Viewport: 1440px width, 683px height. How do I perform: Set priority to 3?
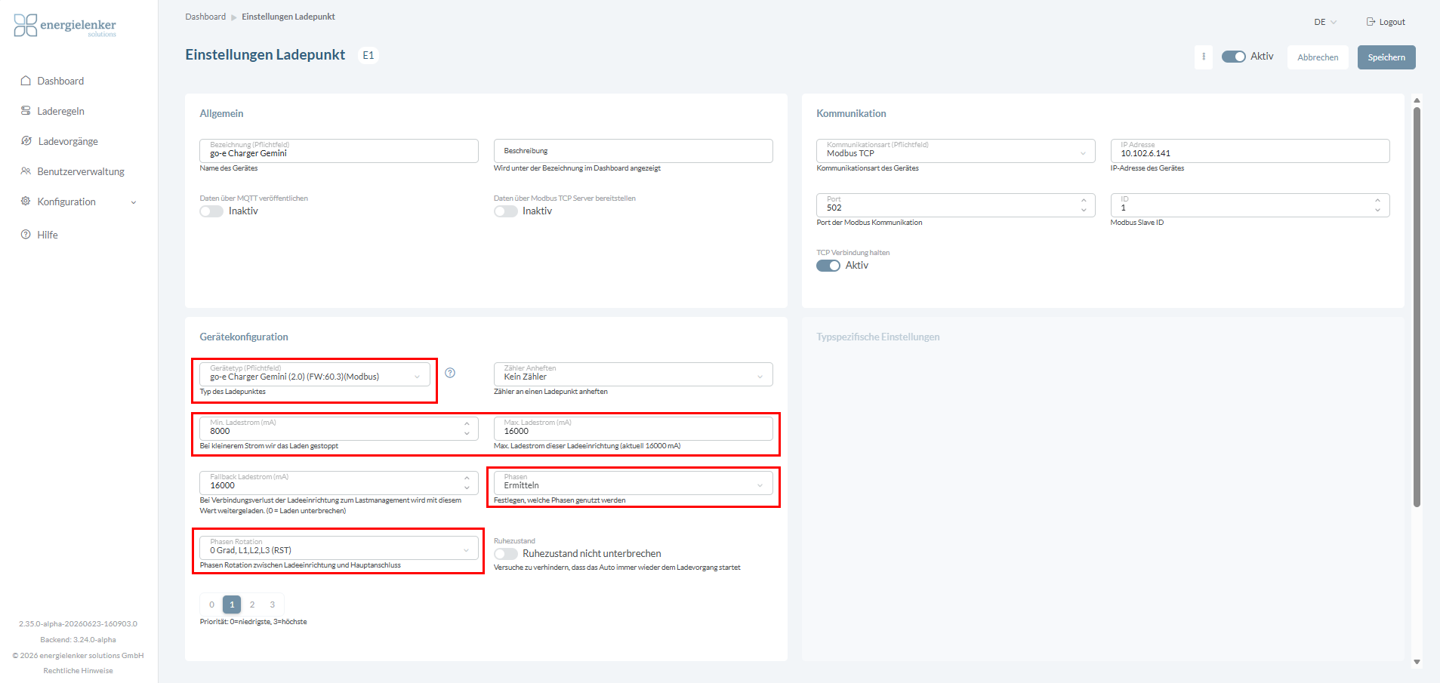[x=272, y=604]
